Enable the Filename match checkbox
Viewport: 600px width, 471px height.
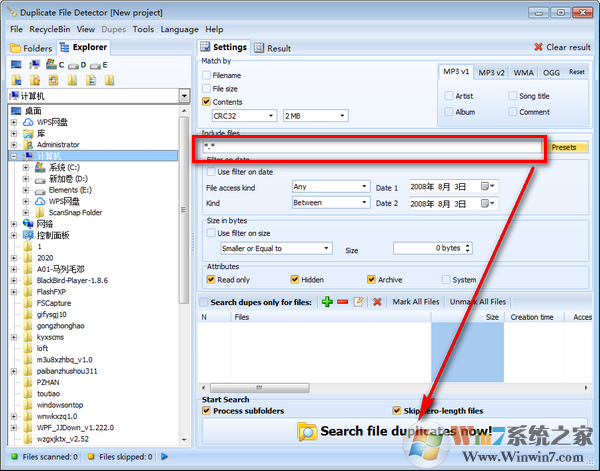pyautogui.click(x=206, y=75)
